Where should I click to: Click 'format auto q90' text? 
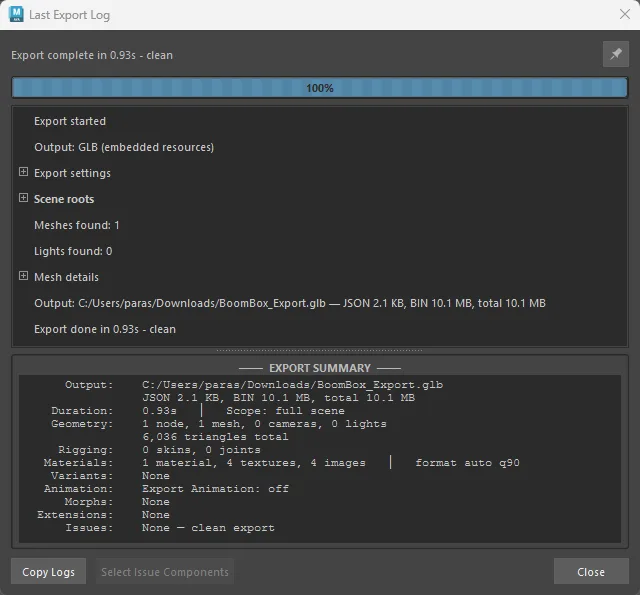(467, 463)
